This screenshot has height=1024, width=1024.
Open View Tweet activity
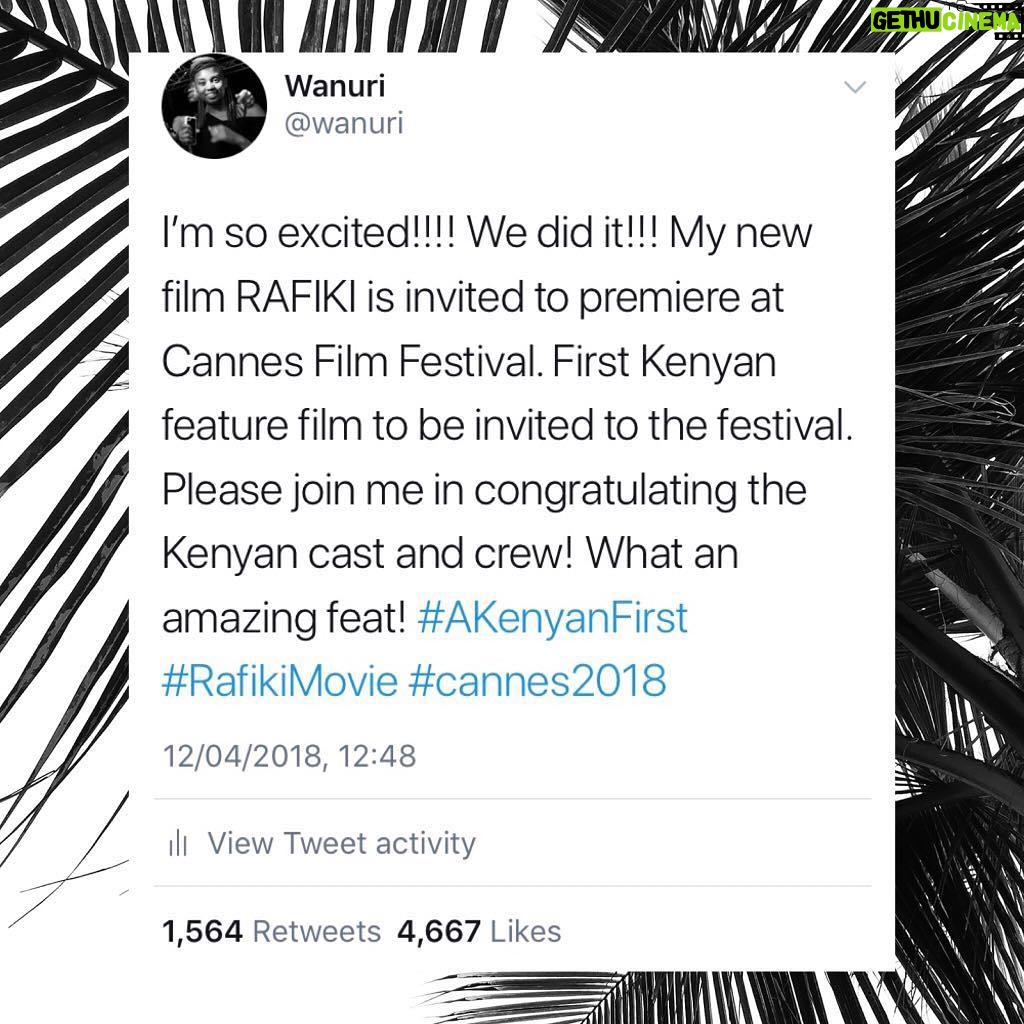click(x=342, y=843)
